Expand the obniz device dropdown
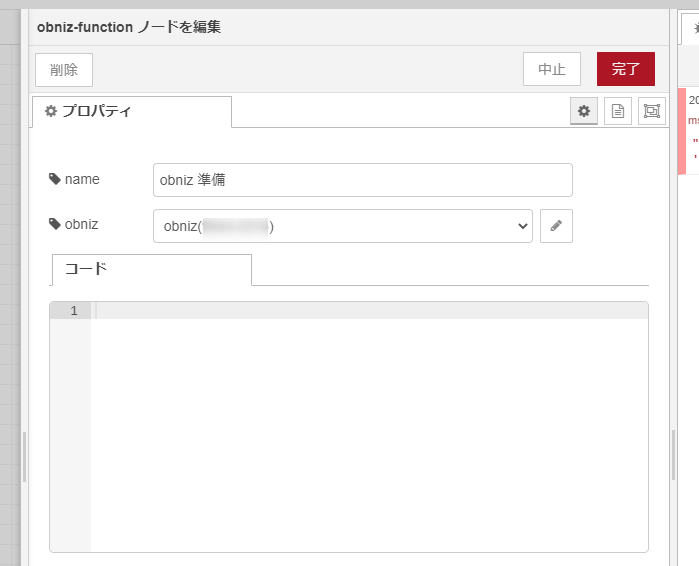The image size is (699, 566). tap(342, 226)
